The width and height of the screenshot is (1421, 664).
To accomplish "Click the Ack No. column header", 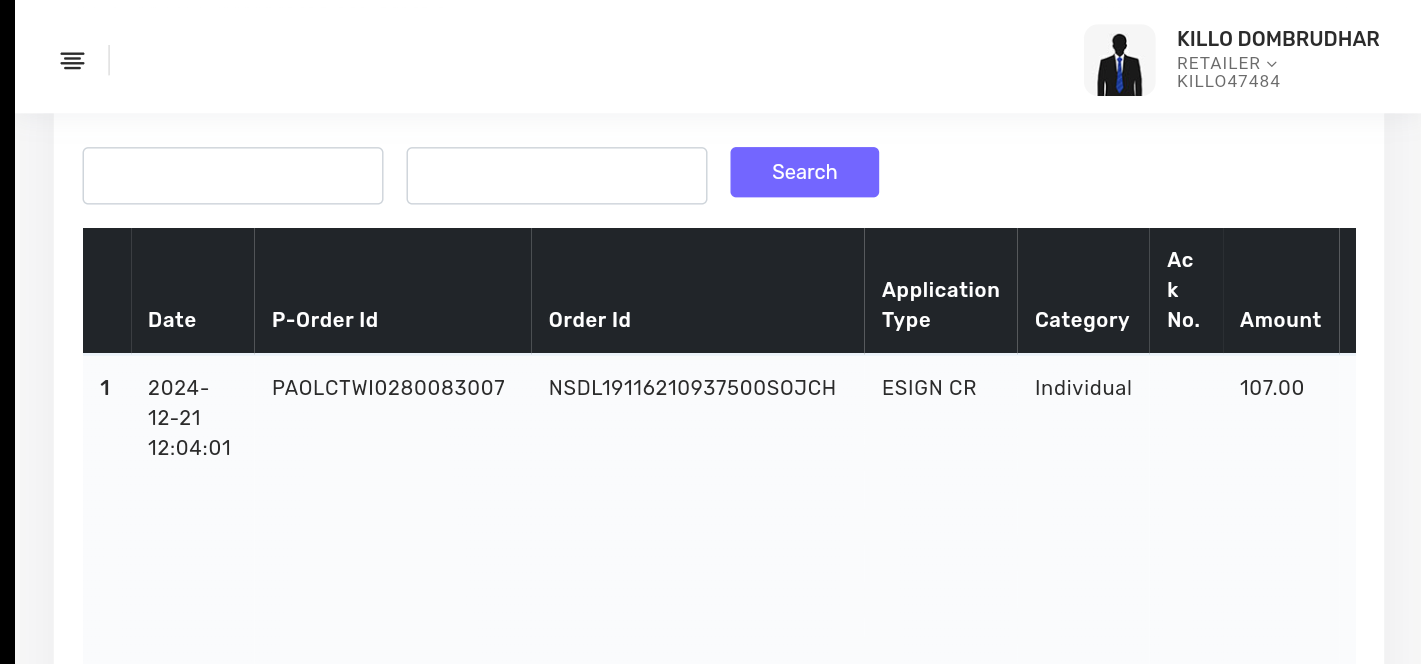I will click(x=1183, y=290).
